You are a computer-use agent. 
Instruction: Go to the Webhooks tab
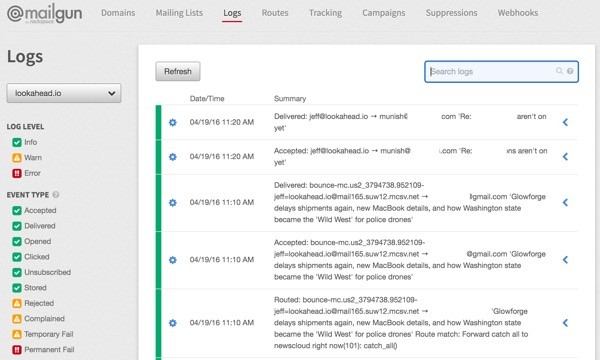(518, 13)
